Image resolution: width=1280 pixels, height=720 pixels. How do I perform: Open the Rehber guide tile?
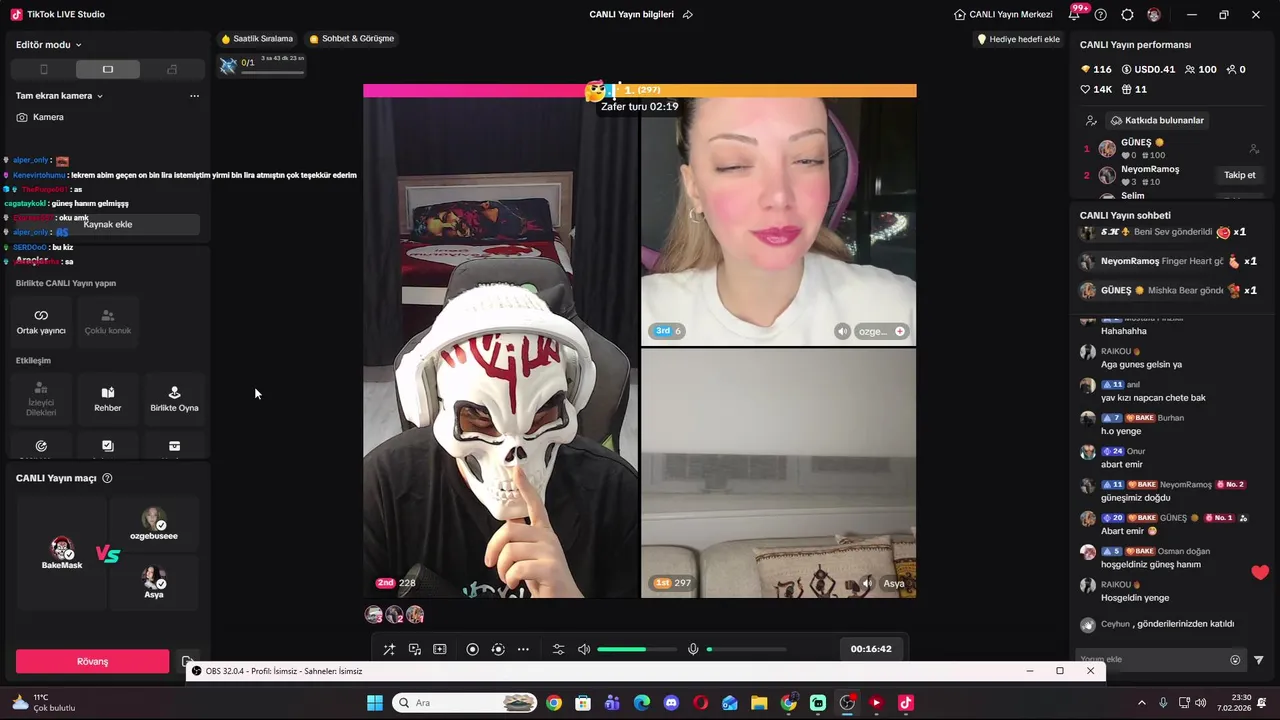pos(108,398)
